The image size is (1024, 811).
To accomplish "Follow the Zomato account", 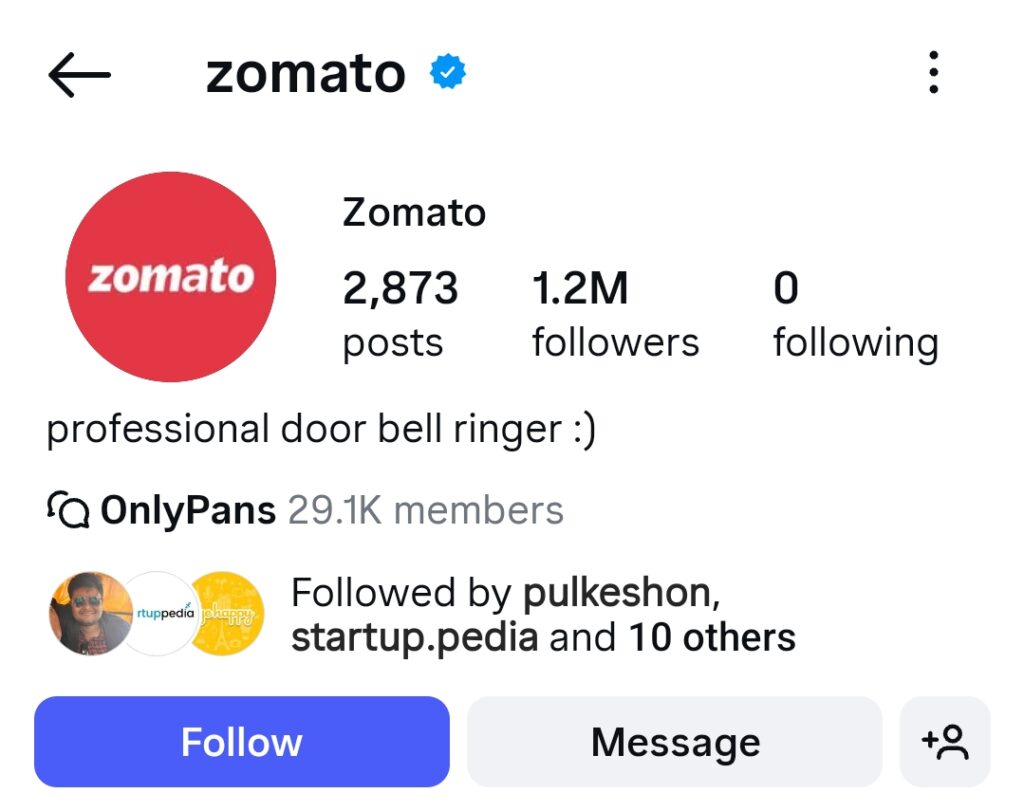I will (242, 742).
